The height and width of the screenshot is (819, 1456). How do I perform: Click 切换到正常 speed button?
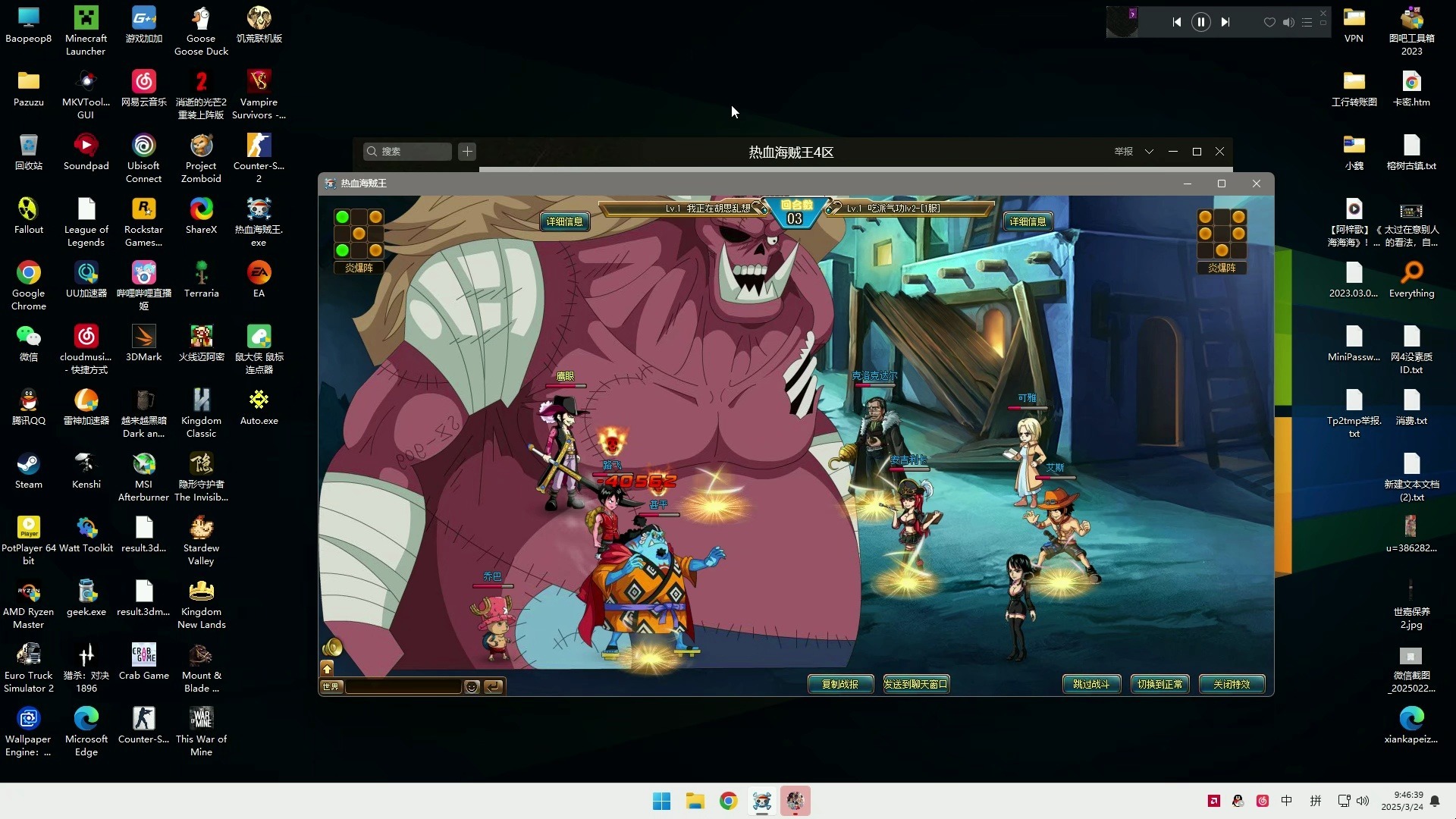click(x=1159, y=684)
